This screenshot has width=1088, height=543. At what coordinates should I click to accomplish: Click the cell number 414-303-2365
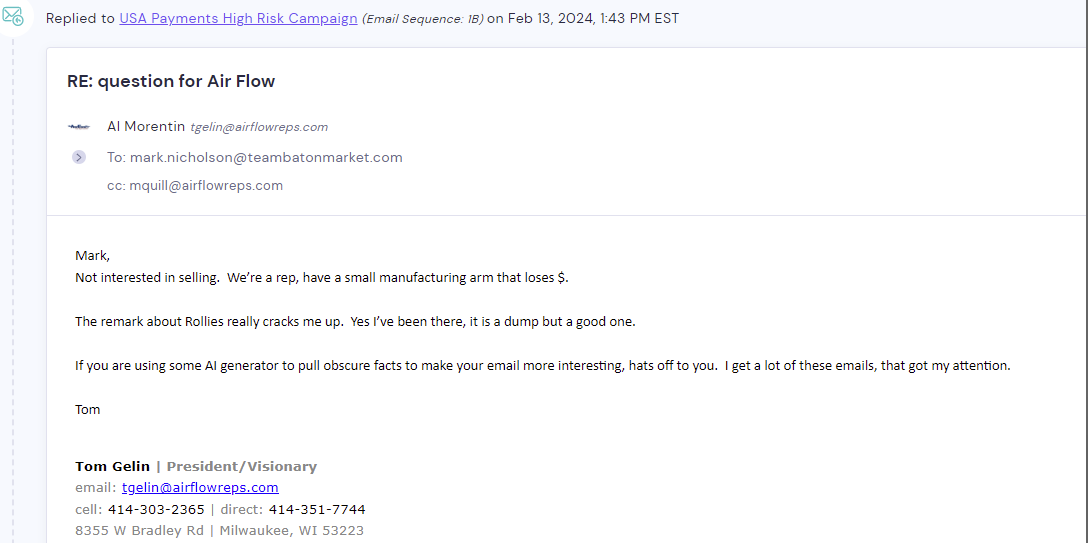156,509
